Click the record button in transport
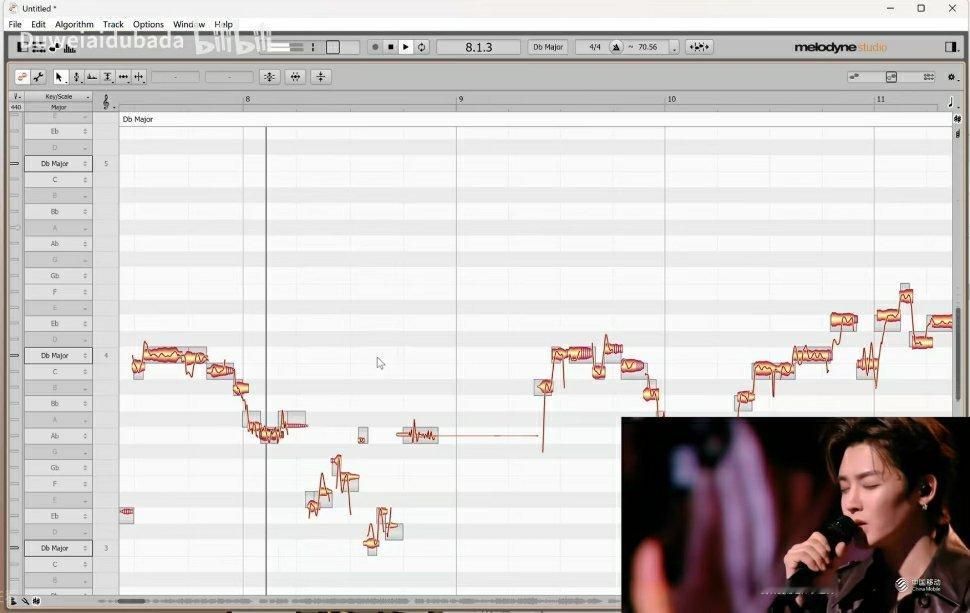This screenshot has height=613, width=970. tap(375, 47)
